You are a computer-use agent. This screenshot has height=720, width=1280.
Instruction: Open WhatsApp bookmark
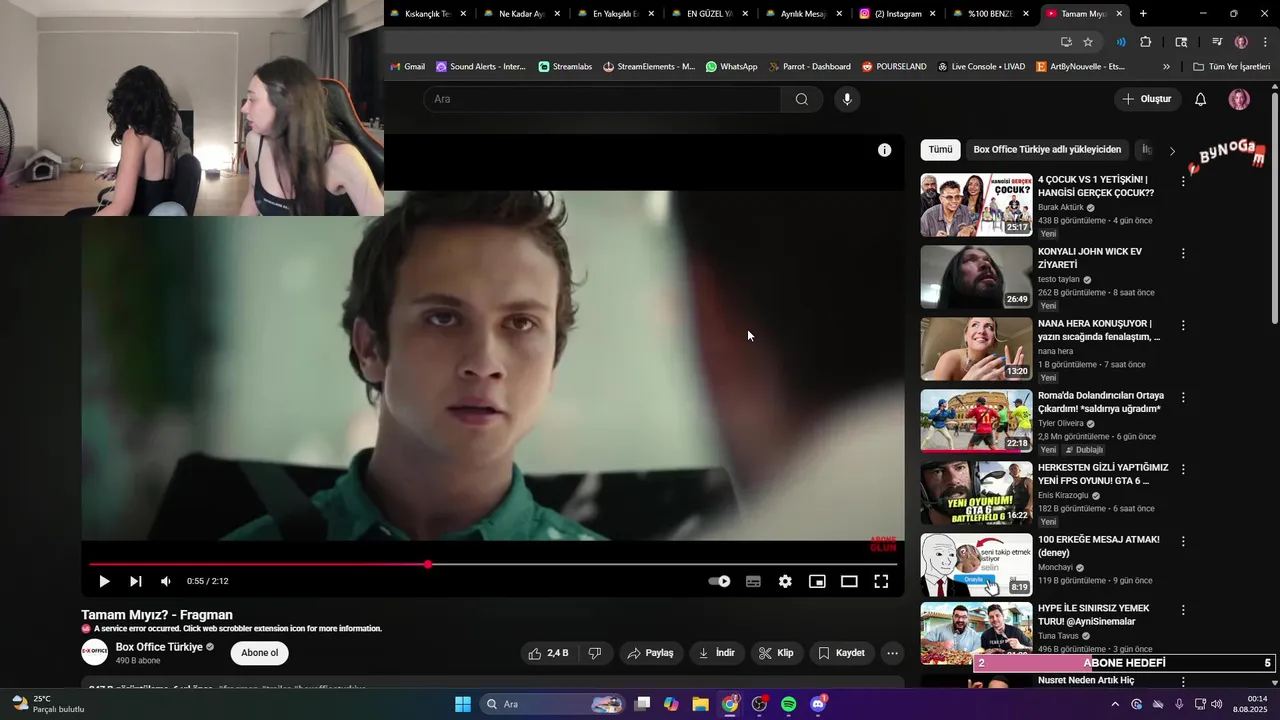(731, 67)
